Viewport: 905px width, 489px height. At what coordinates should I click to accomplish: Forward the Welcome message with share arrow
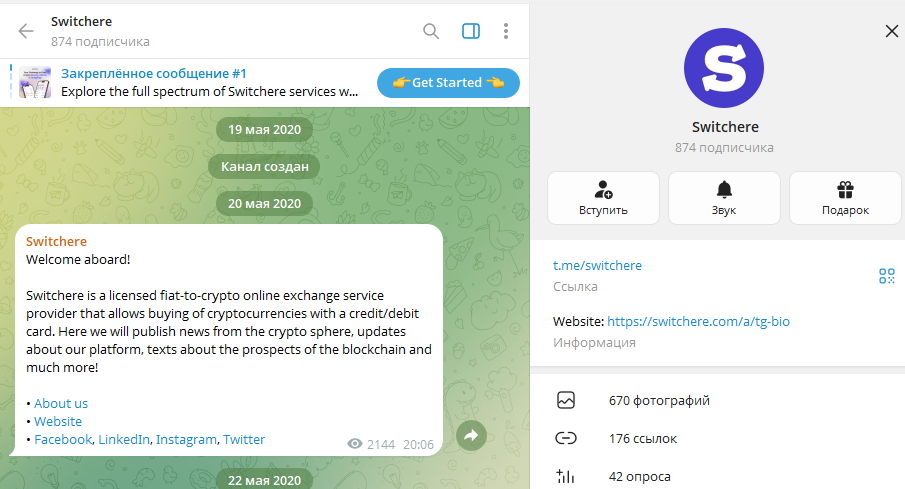tap(471, 435)
